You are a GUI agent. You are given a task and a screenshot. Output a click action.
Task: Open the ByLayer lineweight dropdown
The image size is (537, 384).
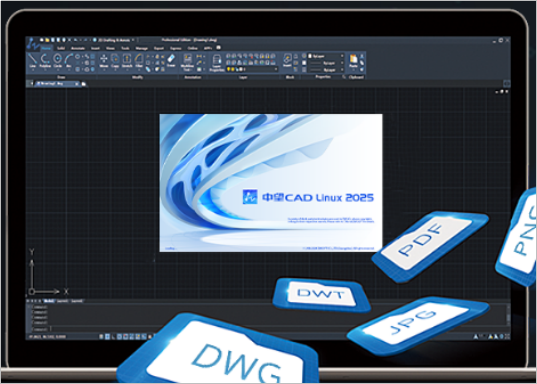(x=326, y=70)
